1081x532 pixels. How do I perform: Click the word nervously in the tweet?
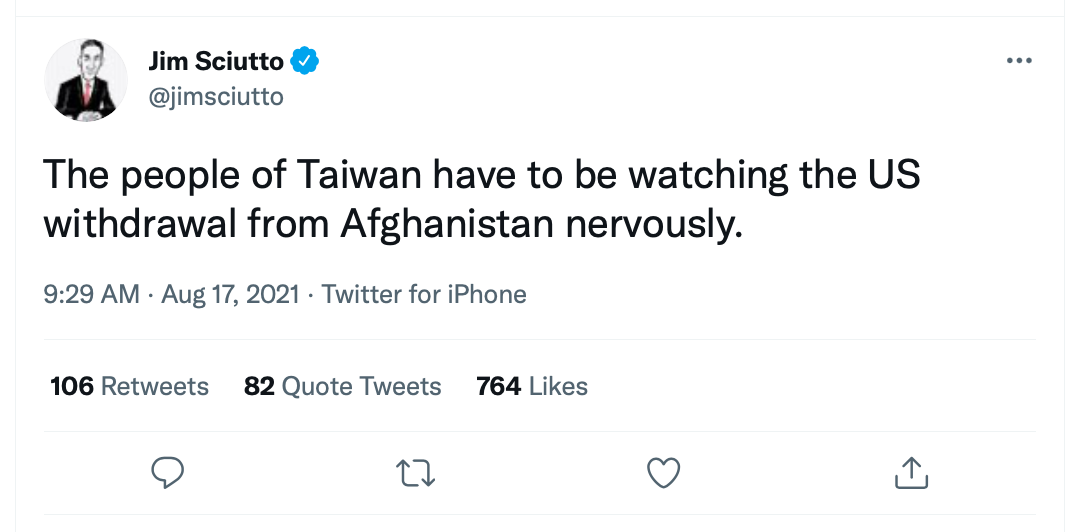655,223
